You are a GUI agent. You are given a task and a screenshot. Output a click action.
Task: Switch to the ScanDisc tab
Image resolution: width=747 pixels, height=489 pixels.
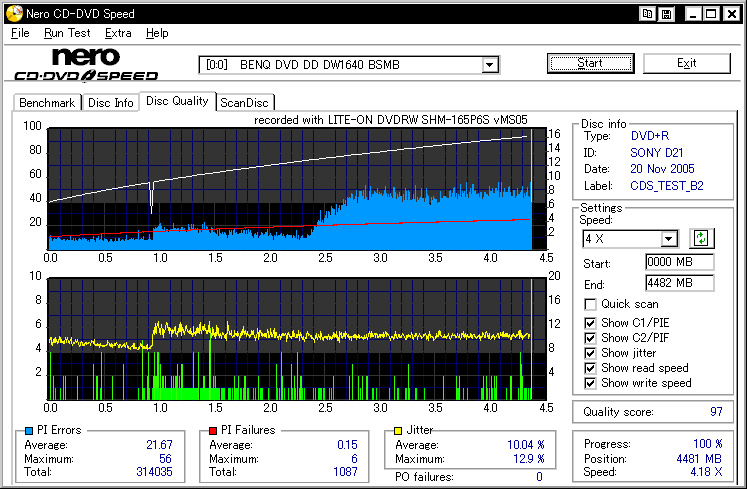(x=246, y=102)
